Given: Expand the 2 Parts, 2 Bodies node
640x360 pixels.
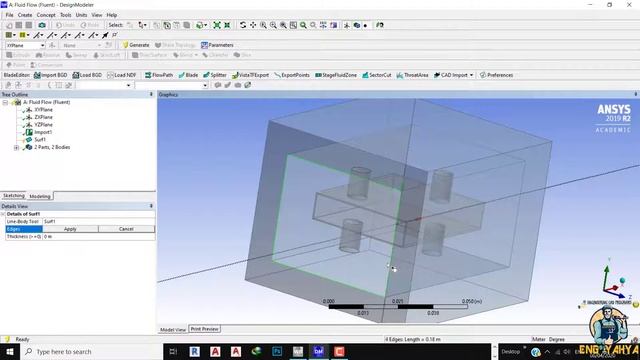Looking at the screenshot, I should pos(16,147).
